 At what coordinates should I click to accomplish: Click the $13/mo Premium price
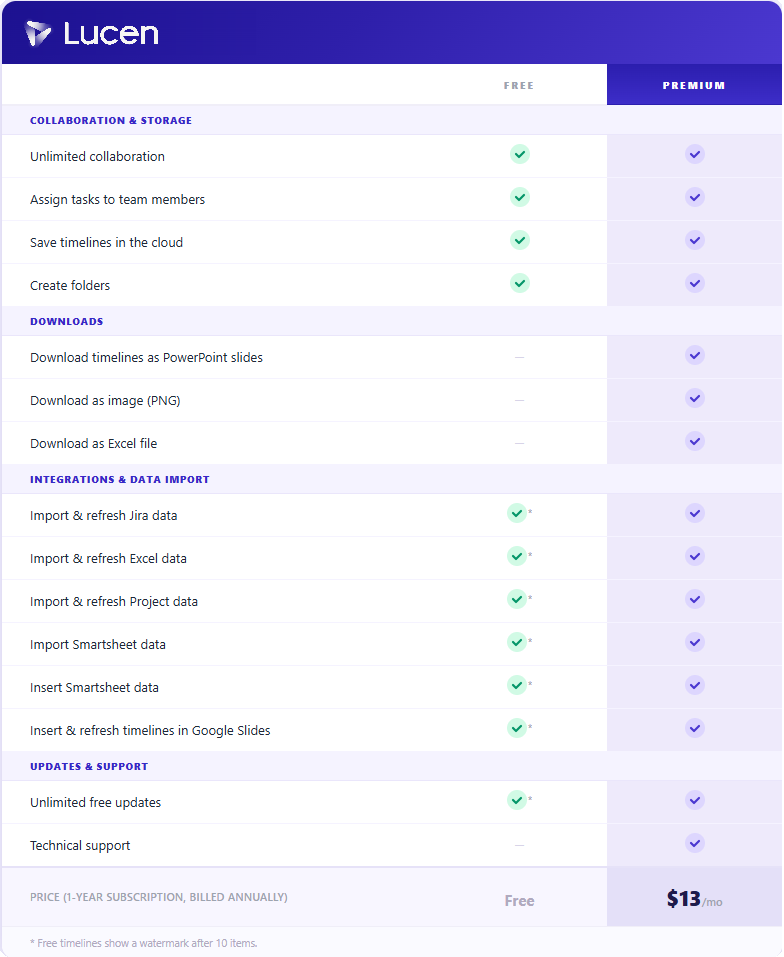click(694, 898)
